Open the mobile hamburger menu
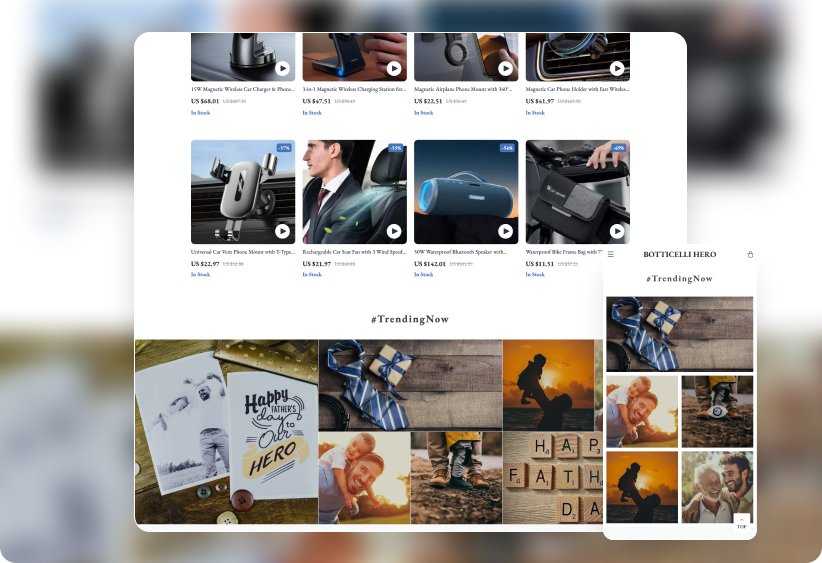This screenshot has height=563, width=822. point(611,255)
